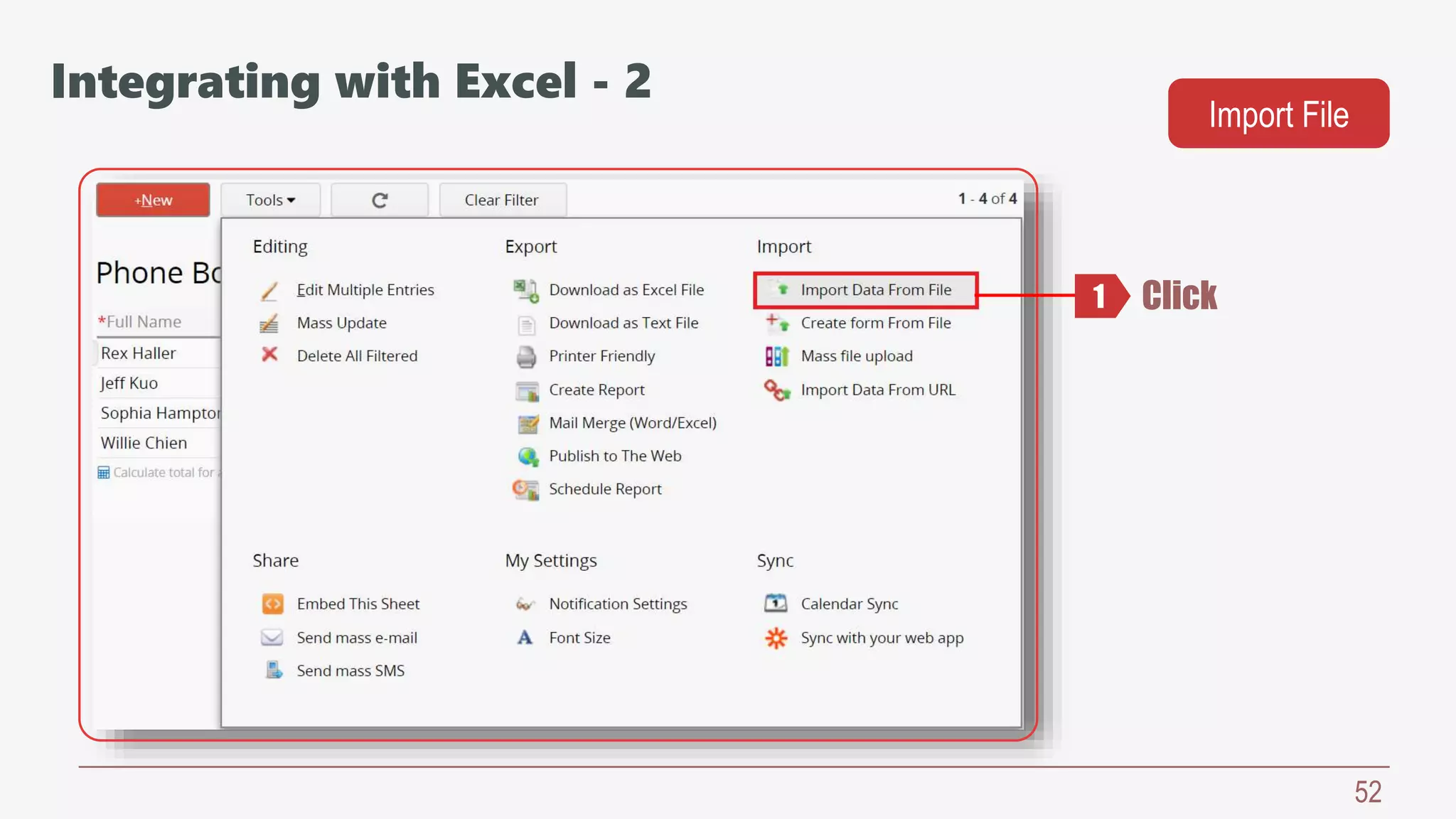Select Create Report option

tap(597, 390)
